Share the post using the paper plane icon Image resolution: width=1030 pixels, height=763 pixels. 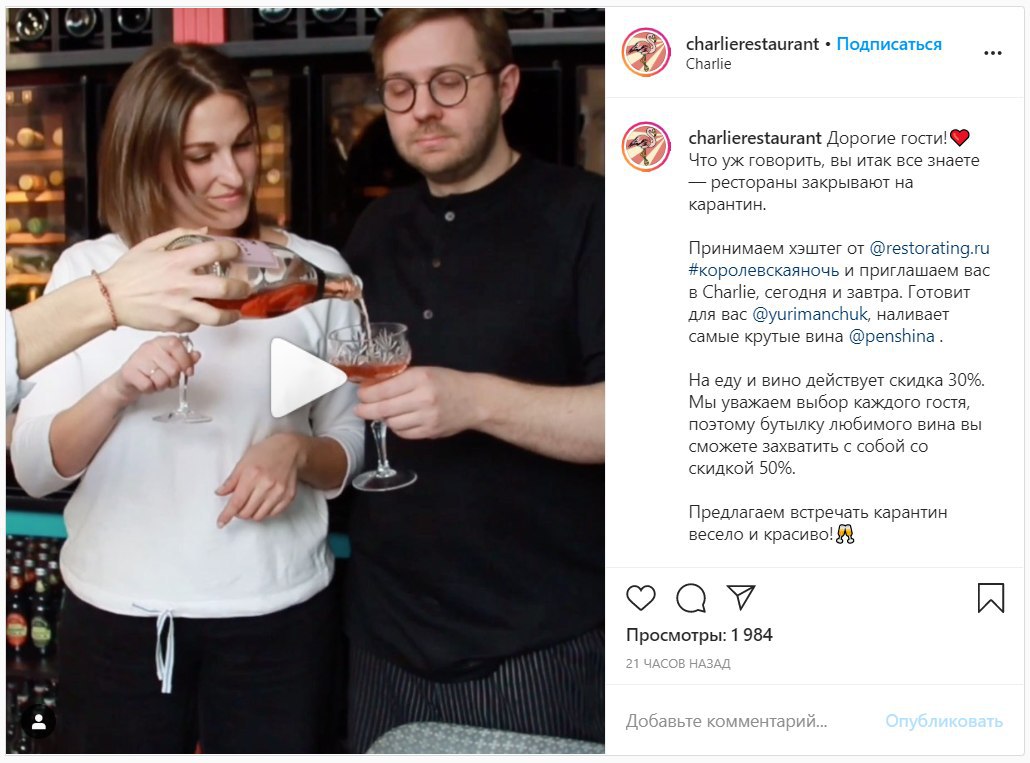coord(741,597)
